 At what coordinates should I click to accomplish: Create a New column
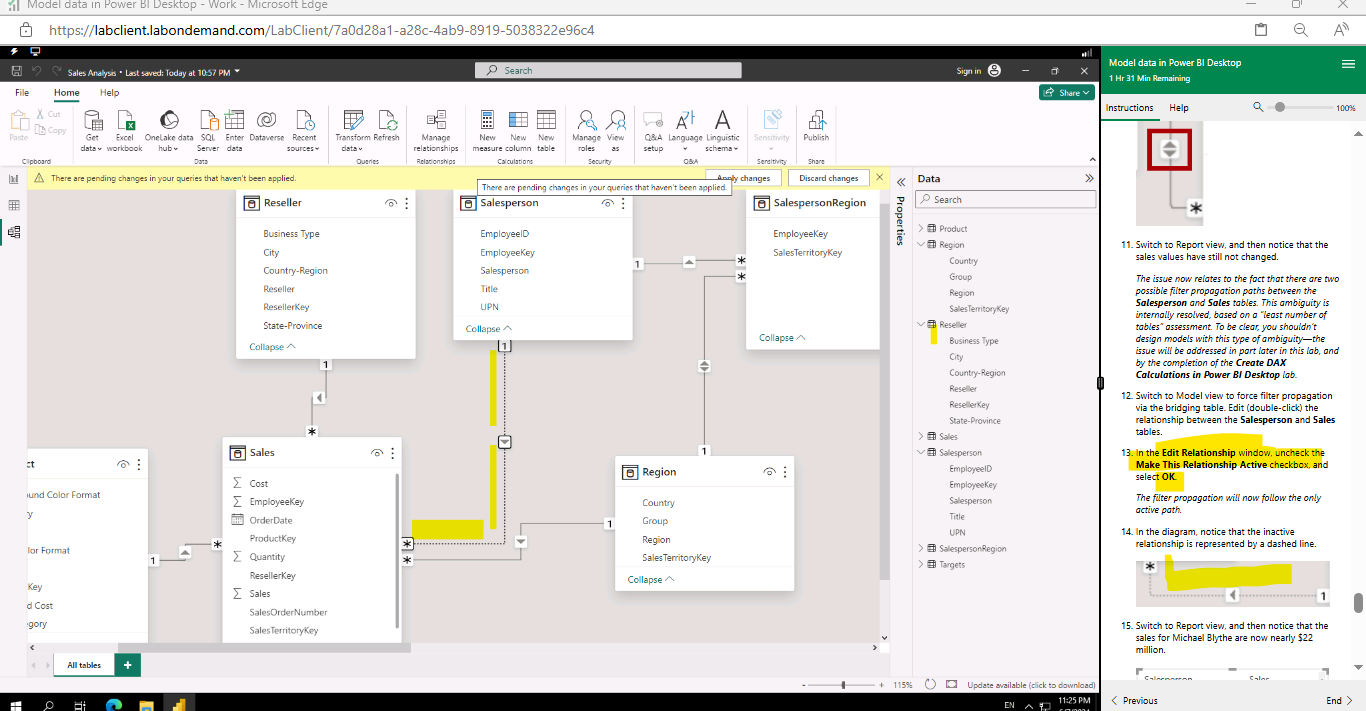[518, 131]
